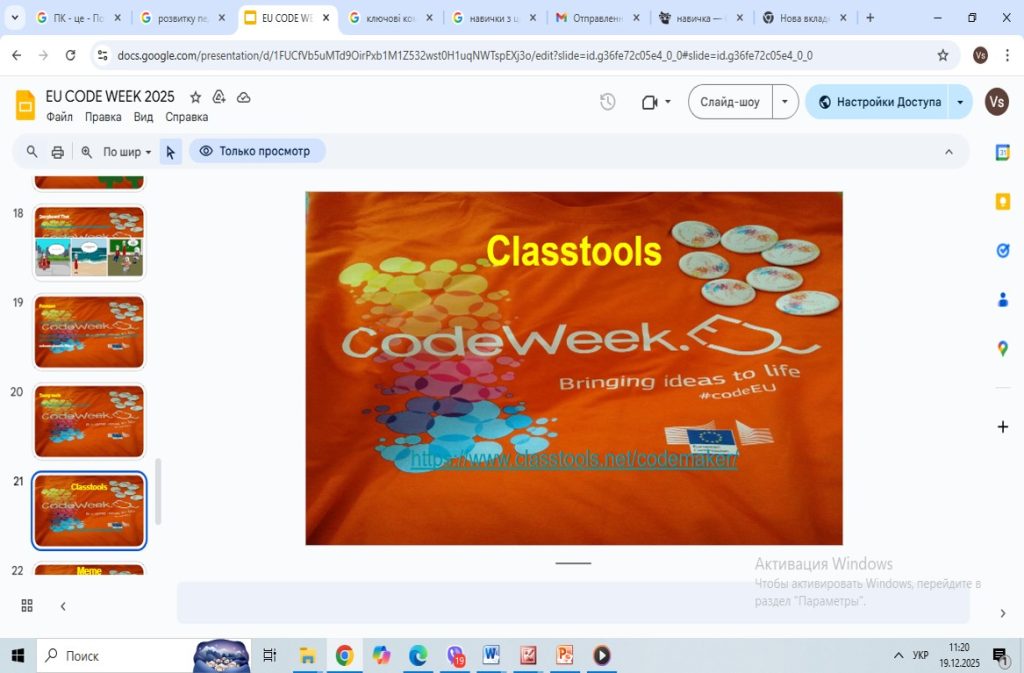Image resolution: width=1024 pixels, height=673 pixels.
Task: Open Google Keep in side panel
Action: [x=1002, y=202]
